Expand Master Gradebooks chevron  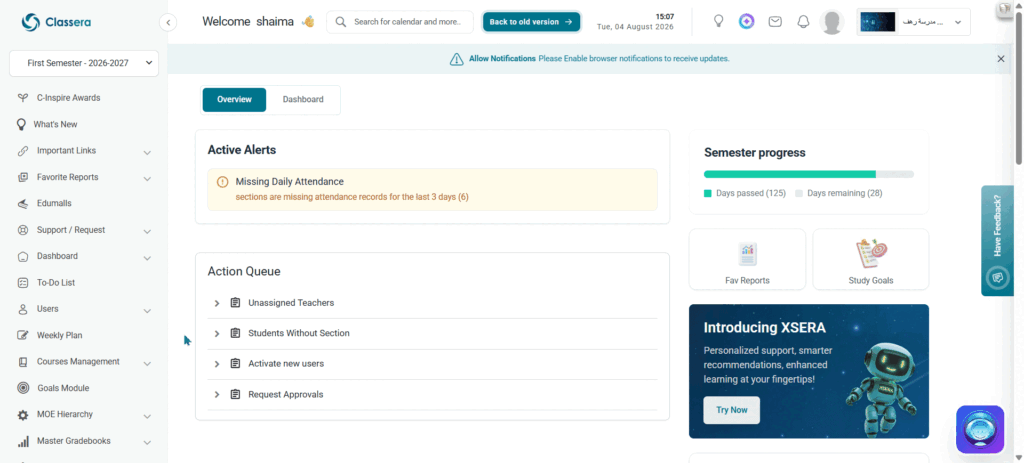147,442
